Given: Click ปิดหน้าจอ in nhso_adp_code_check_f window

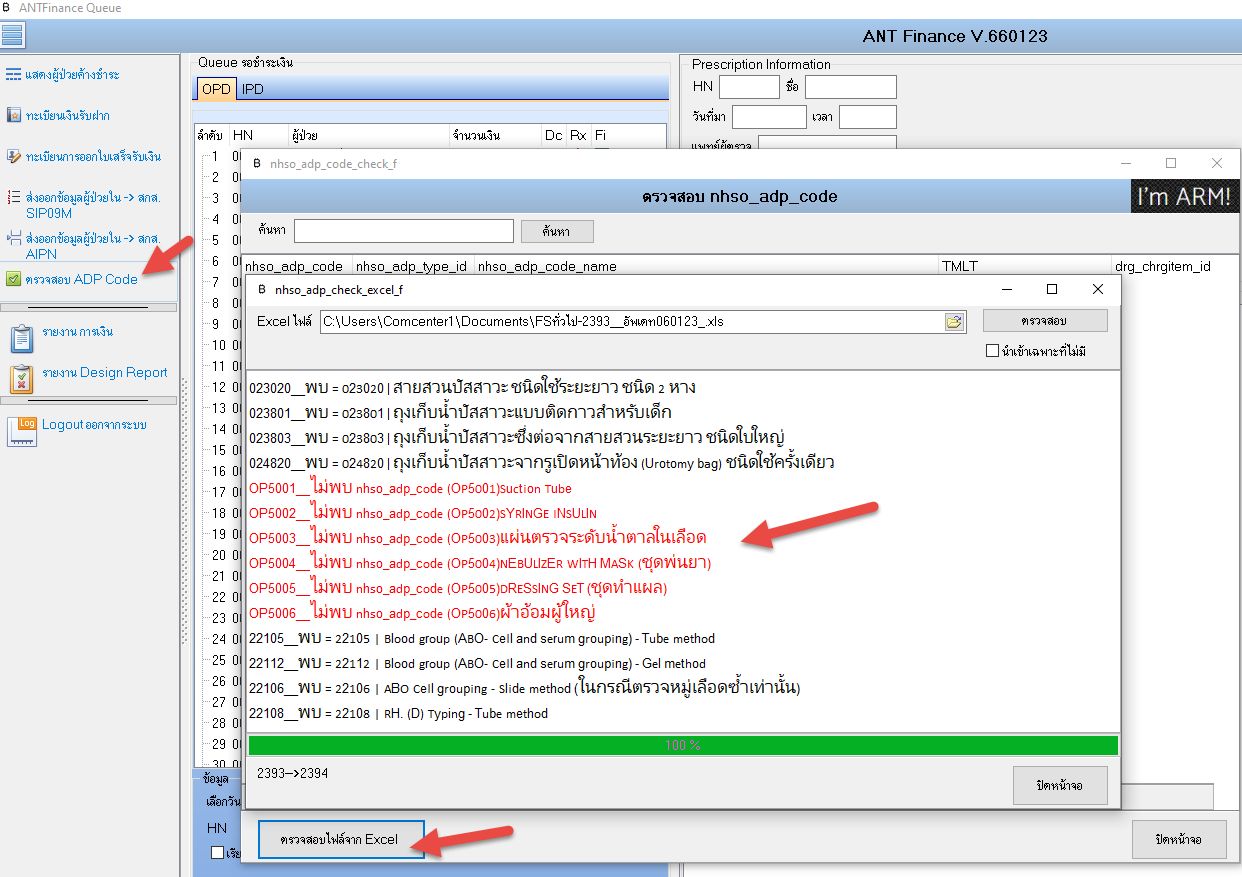Looking at the screenshot, I should coord(1179,839).
